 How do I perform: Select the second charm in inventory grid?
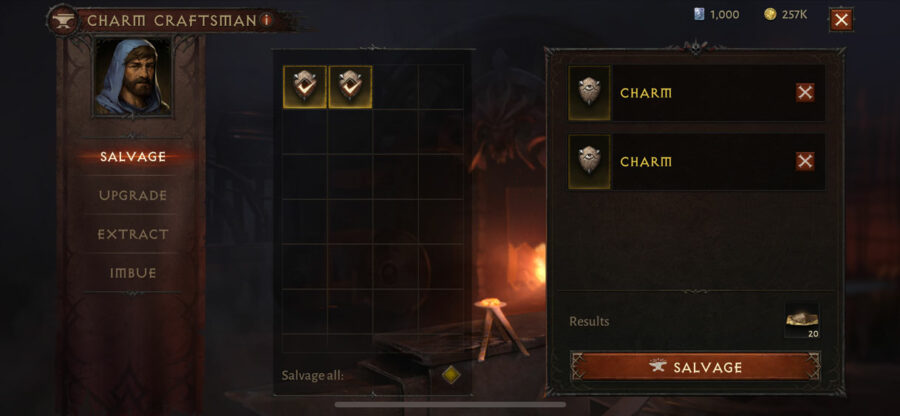(350, 87)
